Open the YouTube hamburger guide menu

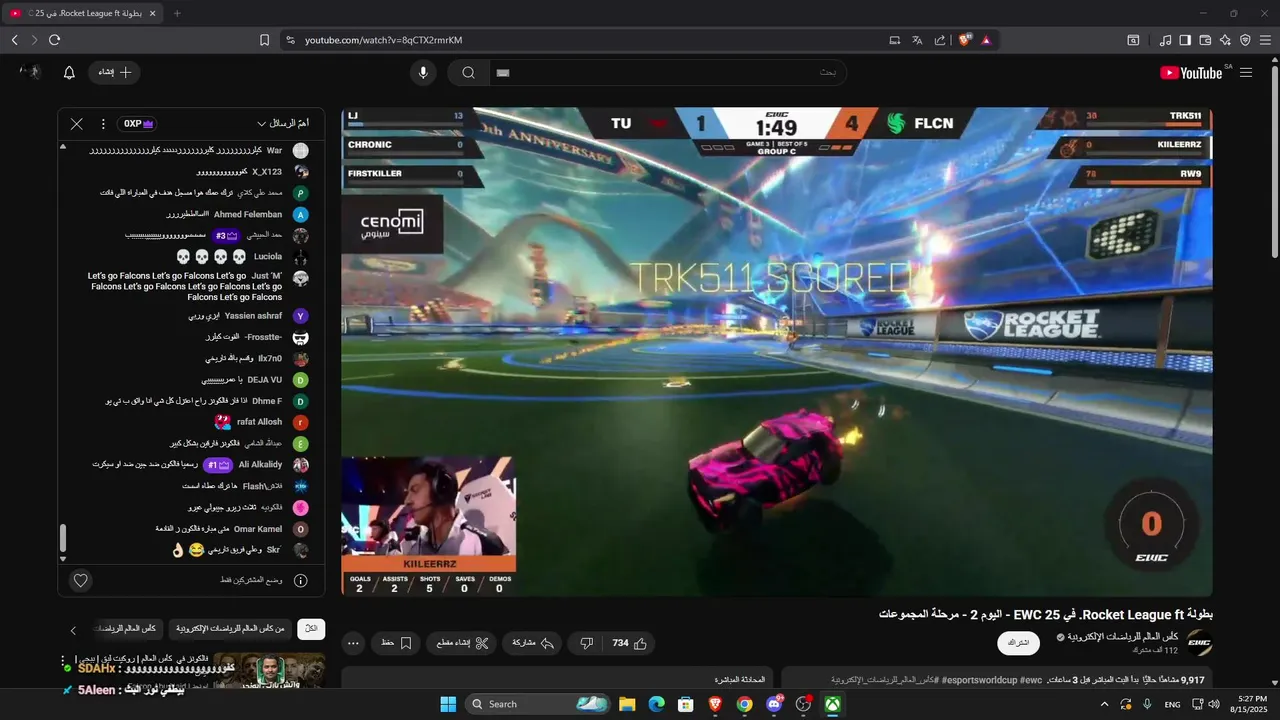click(x=1246, y=72)
